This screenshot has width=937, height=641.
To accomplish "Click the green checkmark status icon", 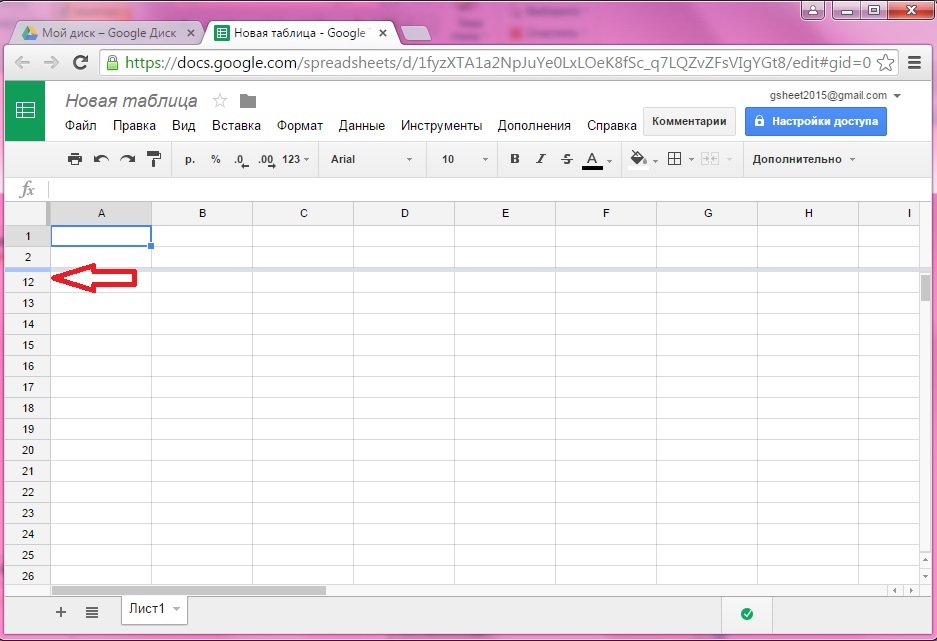I will coord(747,614).
